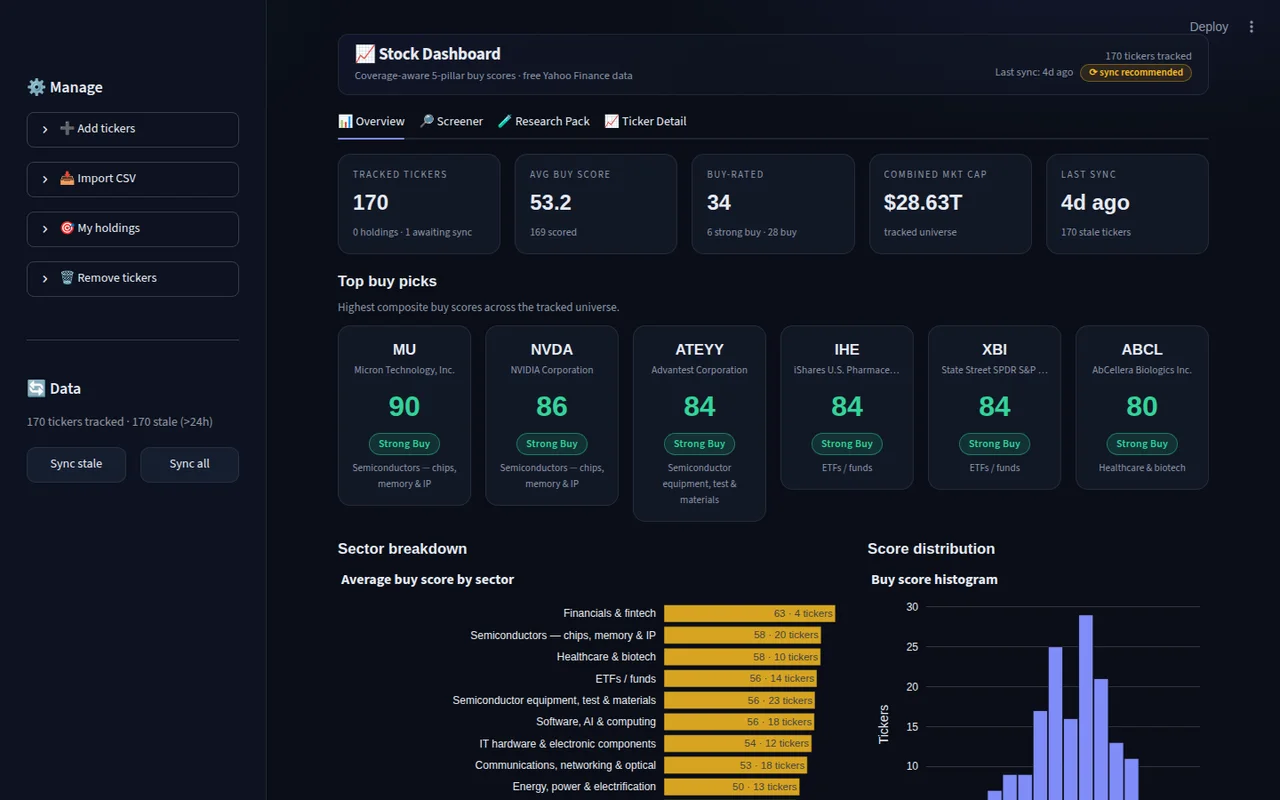This screenshot has width=1280, height=800.
Task: Open the three-dot main menu icon
Action: pos(1251,27)
